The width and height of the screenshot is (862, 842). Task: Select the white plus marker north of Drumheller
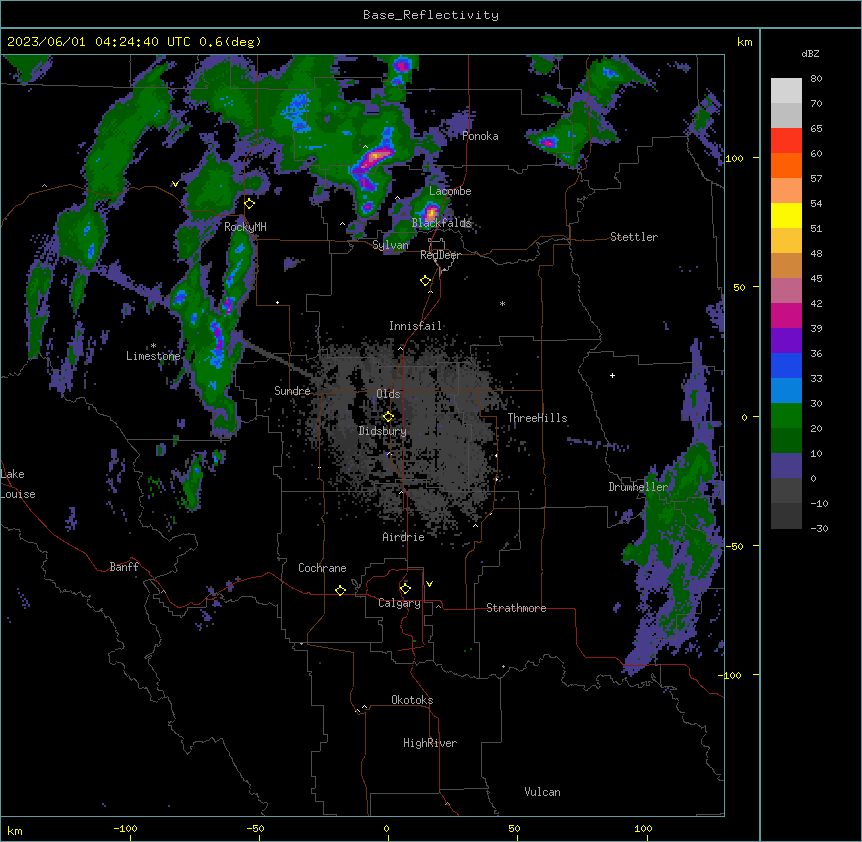612,375
